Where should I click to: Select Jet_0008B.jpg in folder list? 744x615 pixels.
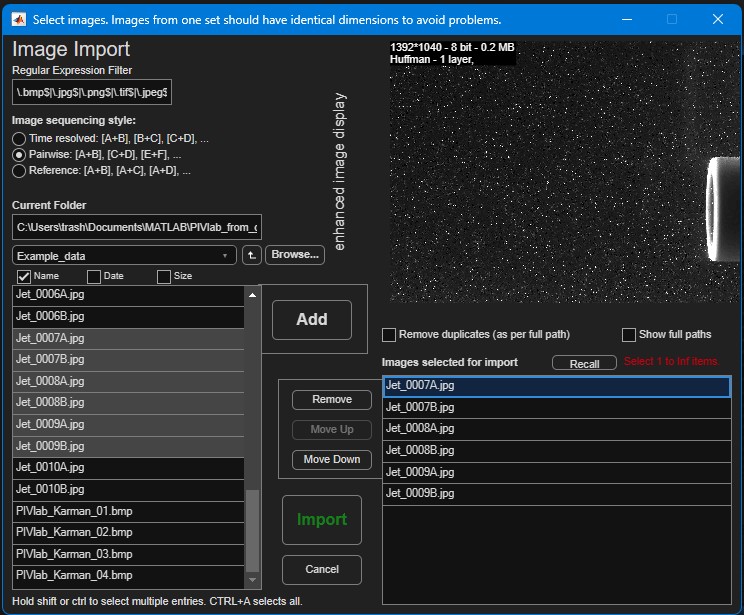click(x=129, y=403)
